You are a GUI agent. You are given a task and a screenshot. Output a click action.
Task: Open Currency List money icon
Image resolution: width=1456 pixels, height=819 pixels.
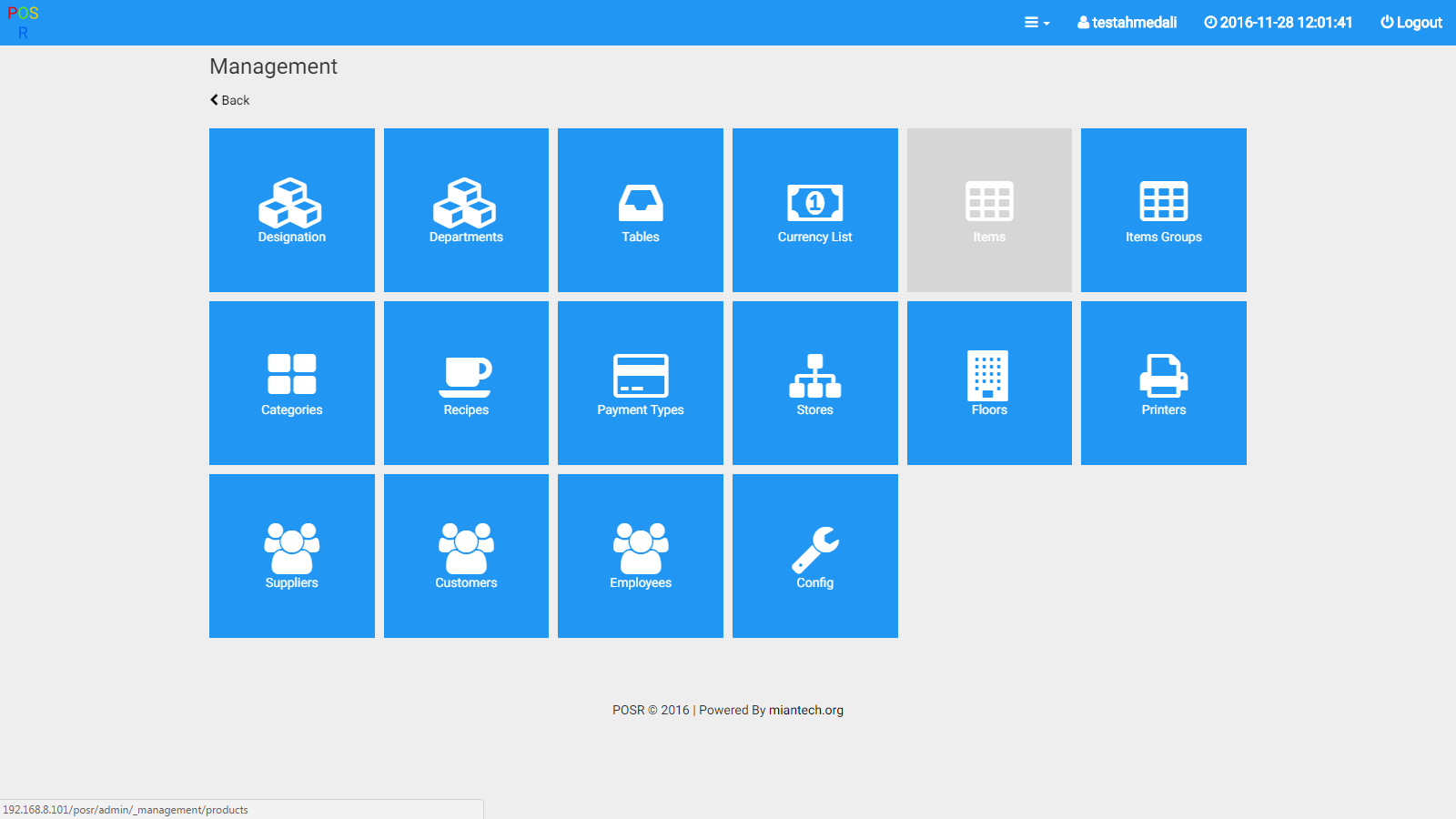[814, 210]
